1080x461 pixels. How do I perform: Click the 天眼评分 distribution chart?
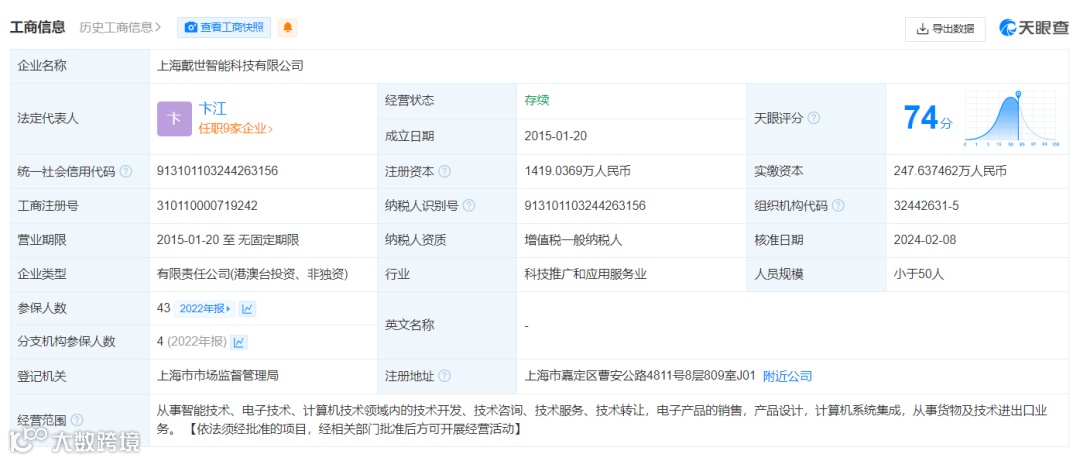tap(1012, 119)
